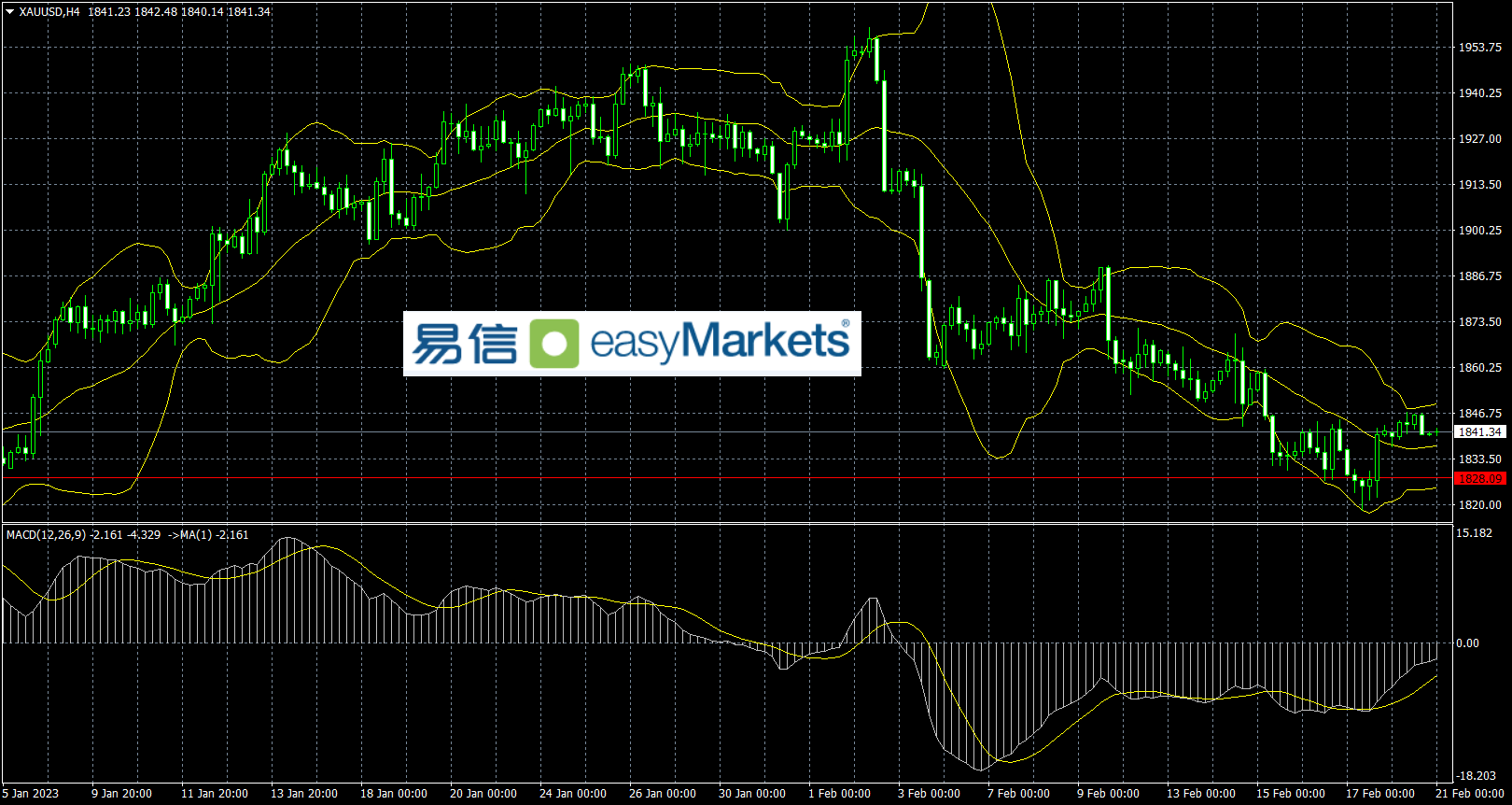Click the -18.203 MACD scale value
1512x805 pixels.
1477,776
